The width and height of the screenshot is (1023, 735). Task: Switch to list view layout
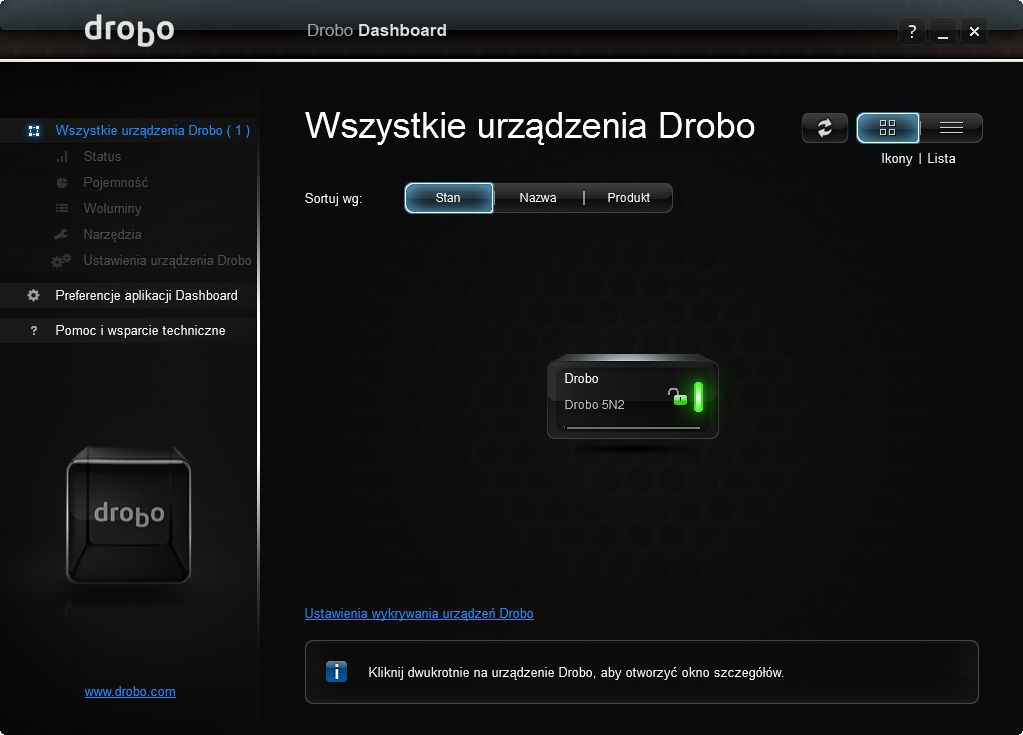click(x=951, y=127)
